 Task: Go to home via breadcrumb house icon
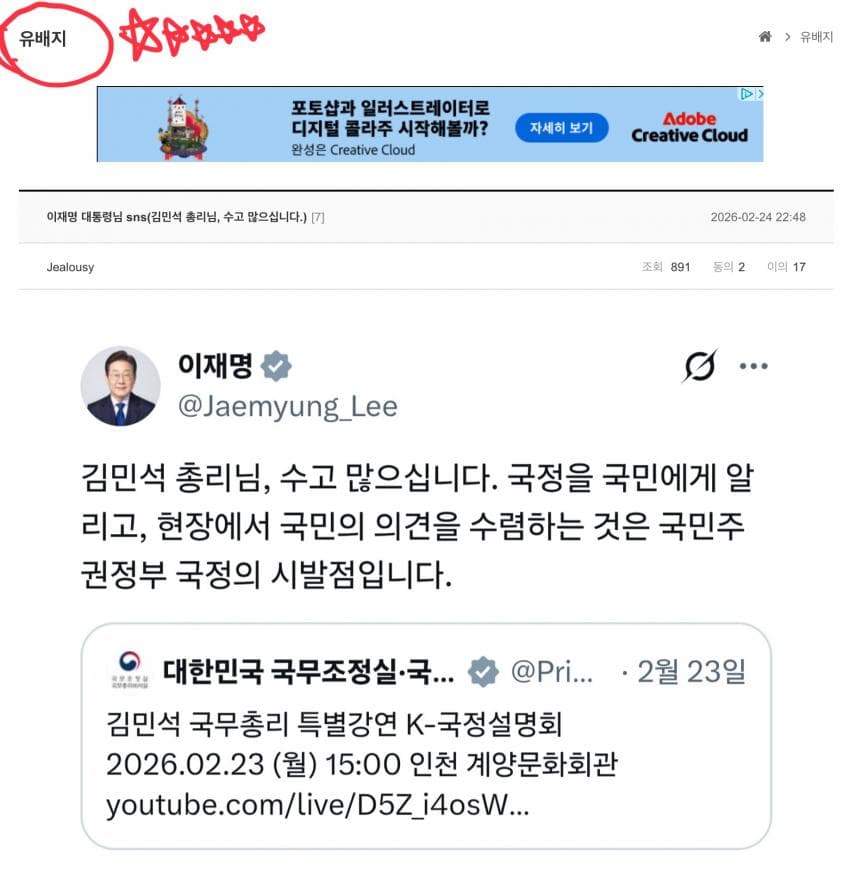point(765,37)
